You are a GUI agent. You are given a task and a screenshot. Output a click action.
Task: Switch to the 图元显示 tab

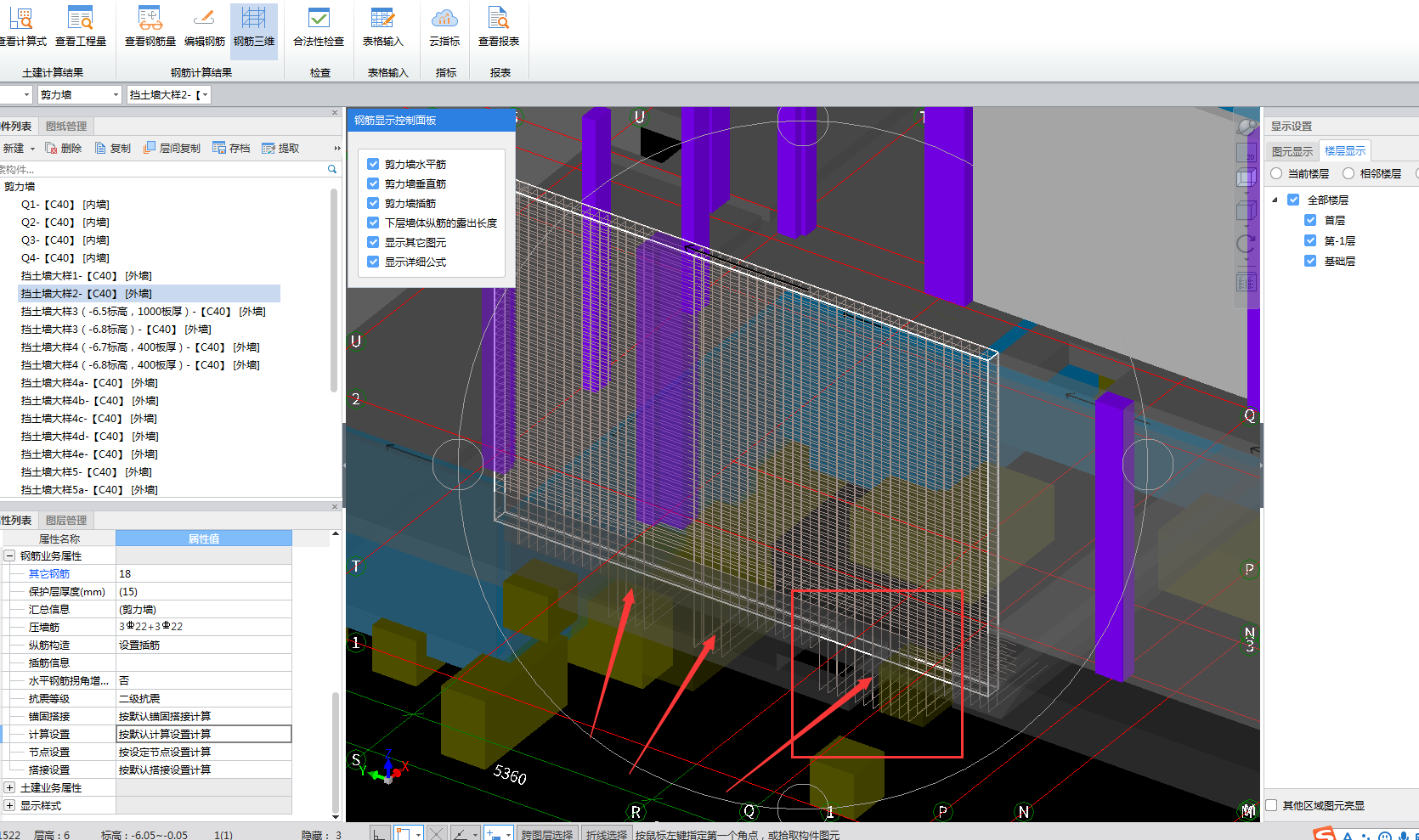pyautogui.click(x=1292, y=151)
